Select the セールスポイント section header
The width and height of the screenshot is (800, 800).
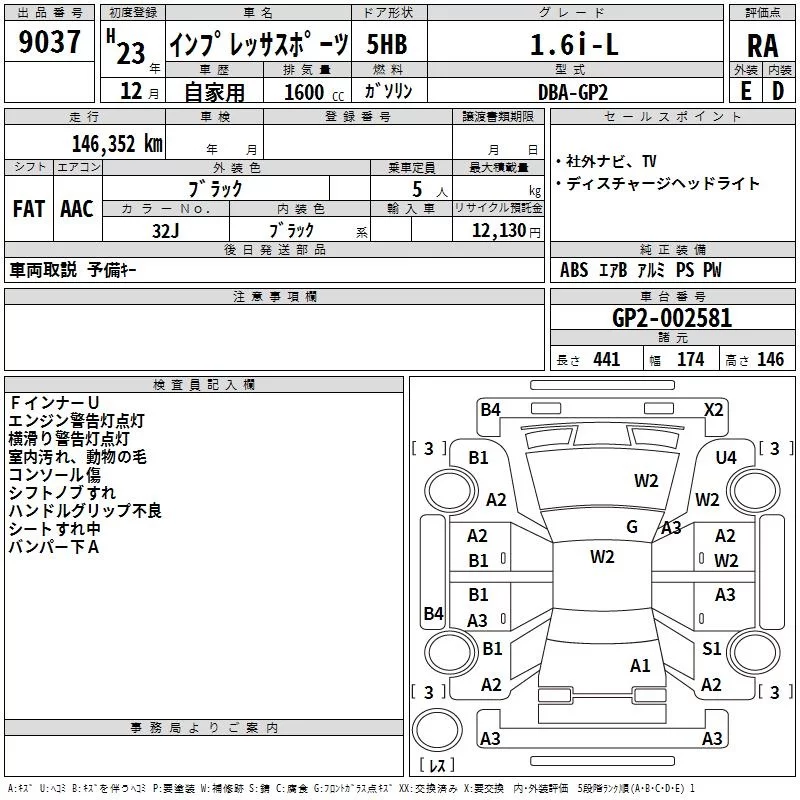point(672,116)
